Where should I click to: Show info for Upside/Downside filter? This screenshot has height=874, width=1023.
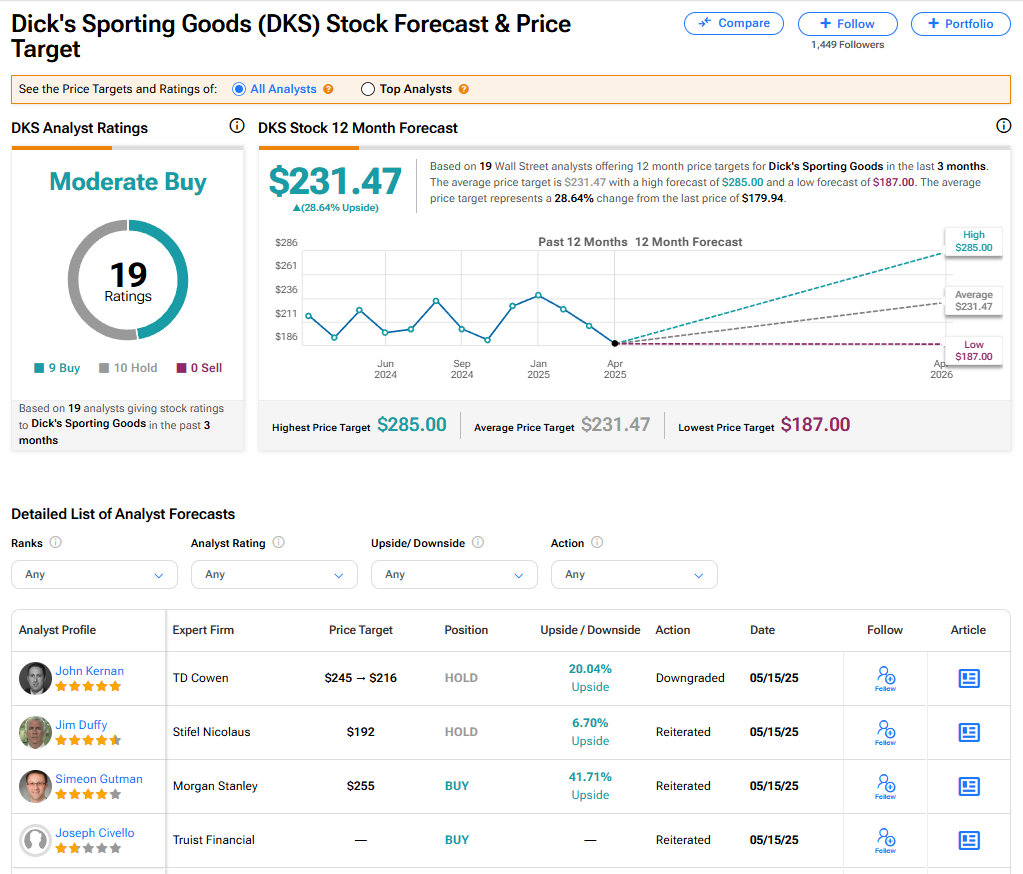(478, 542)
